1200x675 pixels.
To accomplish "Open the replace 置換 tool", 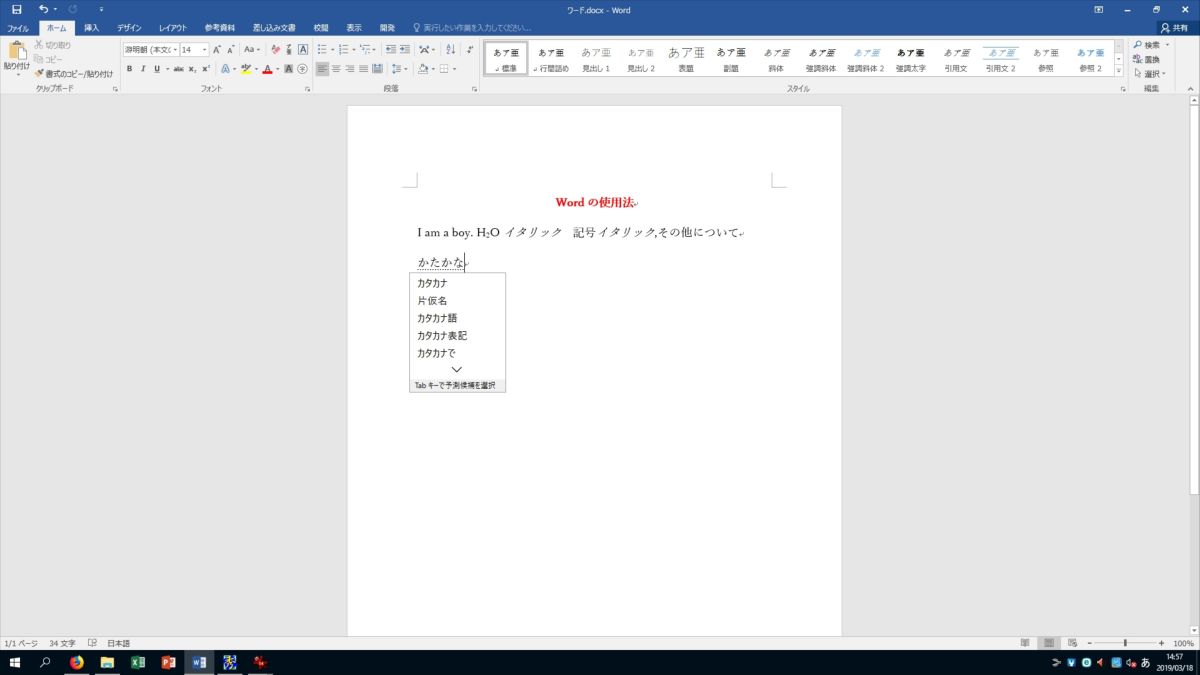I will 1147,59.
